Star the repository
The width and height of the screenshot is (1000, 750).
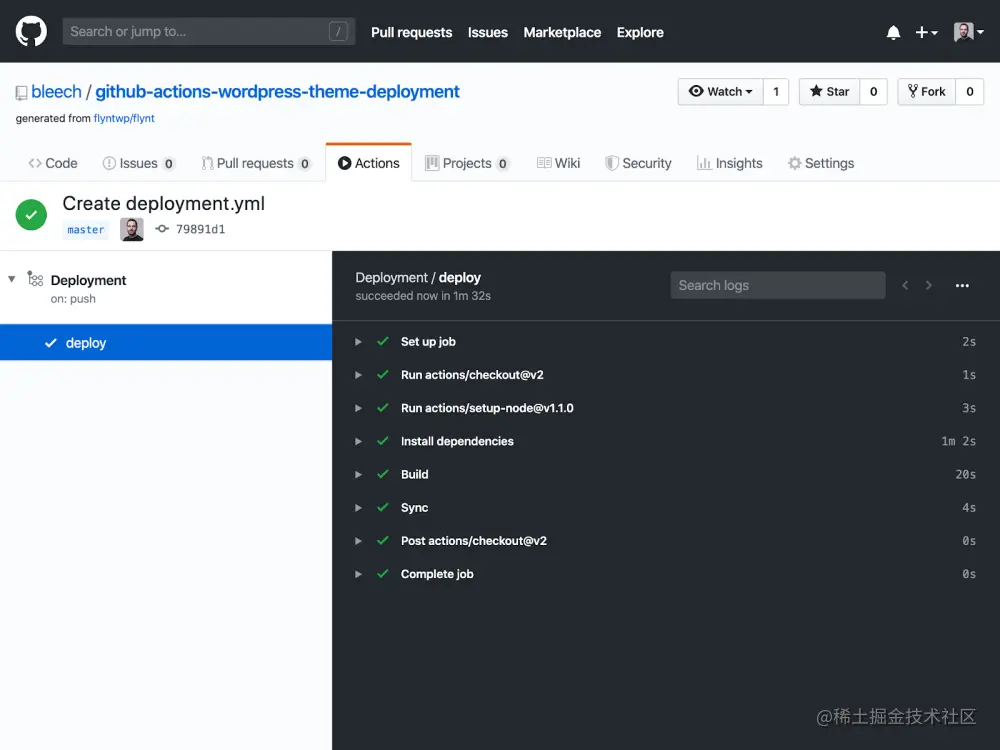[828, 91]
